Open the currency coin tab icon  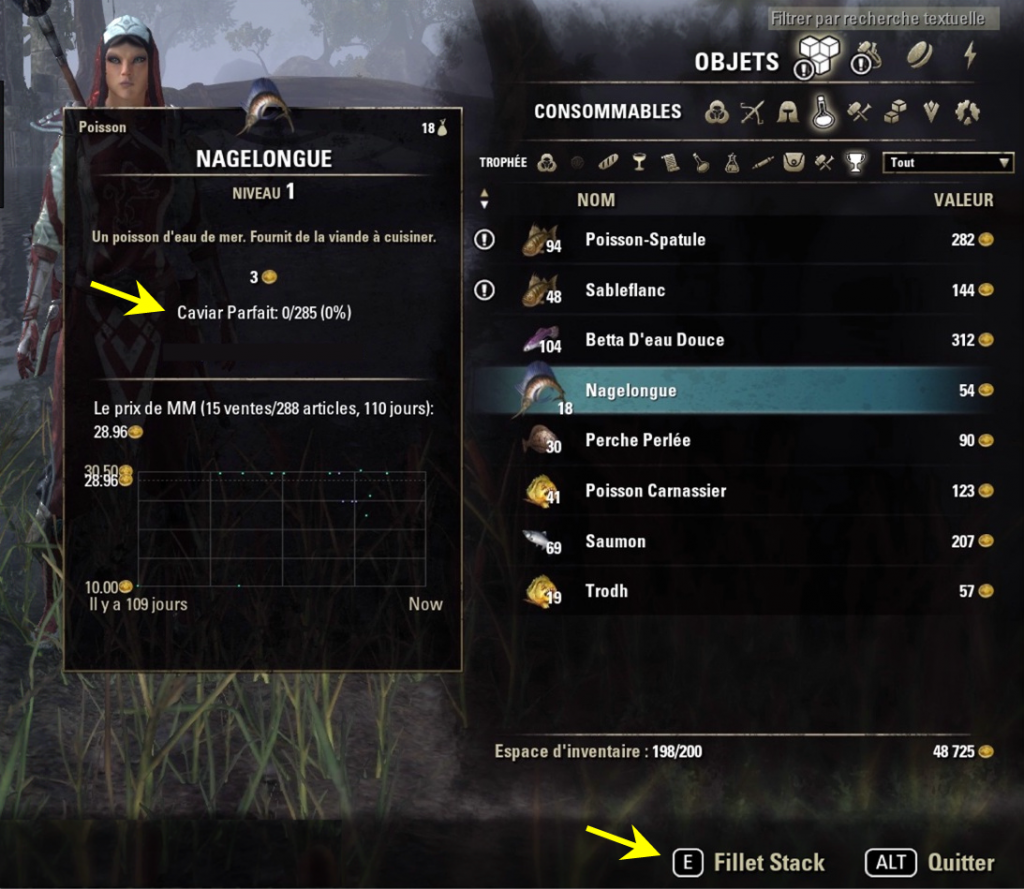pyautogui.click(x=920, y=55)
